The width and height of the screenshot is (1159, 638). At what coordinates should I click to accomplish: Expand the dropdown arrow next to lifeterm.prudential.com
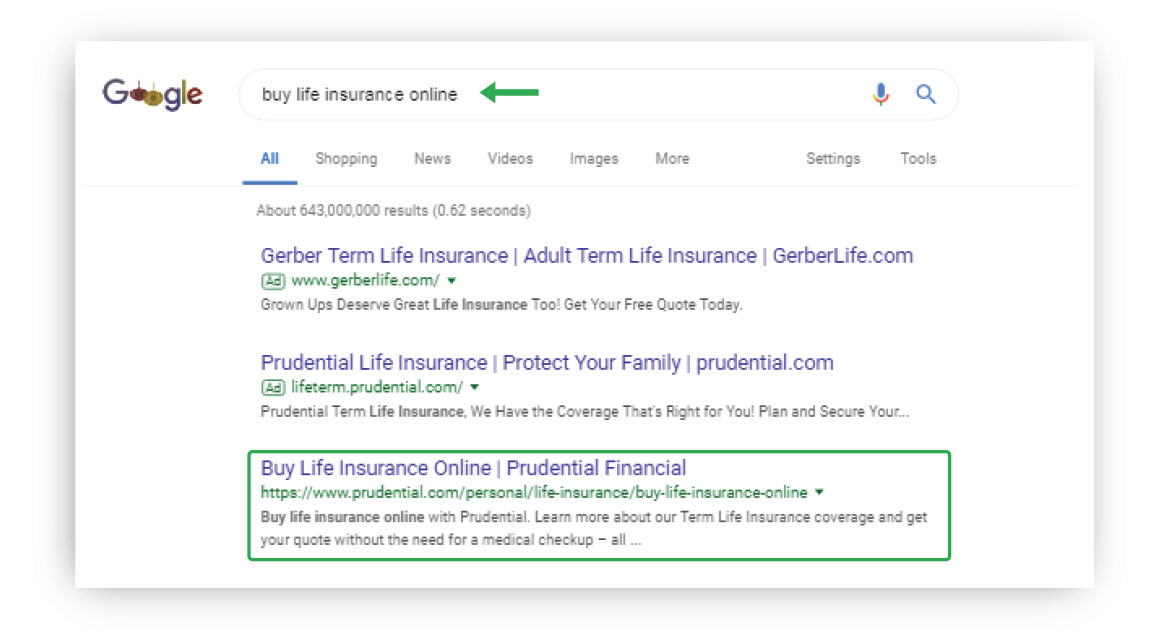[x=475, y=387]
